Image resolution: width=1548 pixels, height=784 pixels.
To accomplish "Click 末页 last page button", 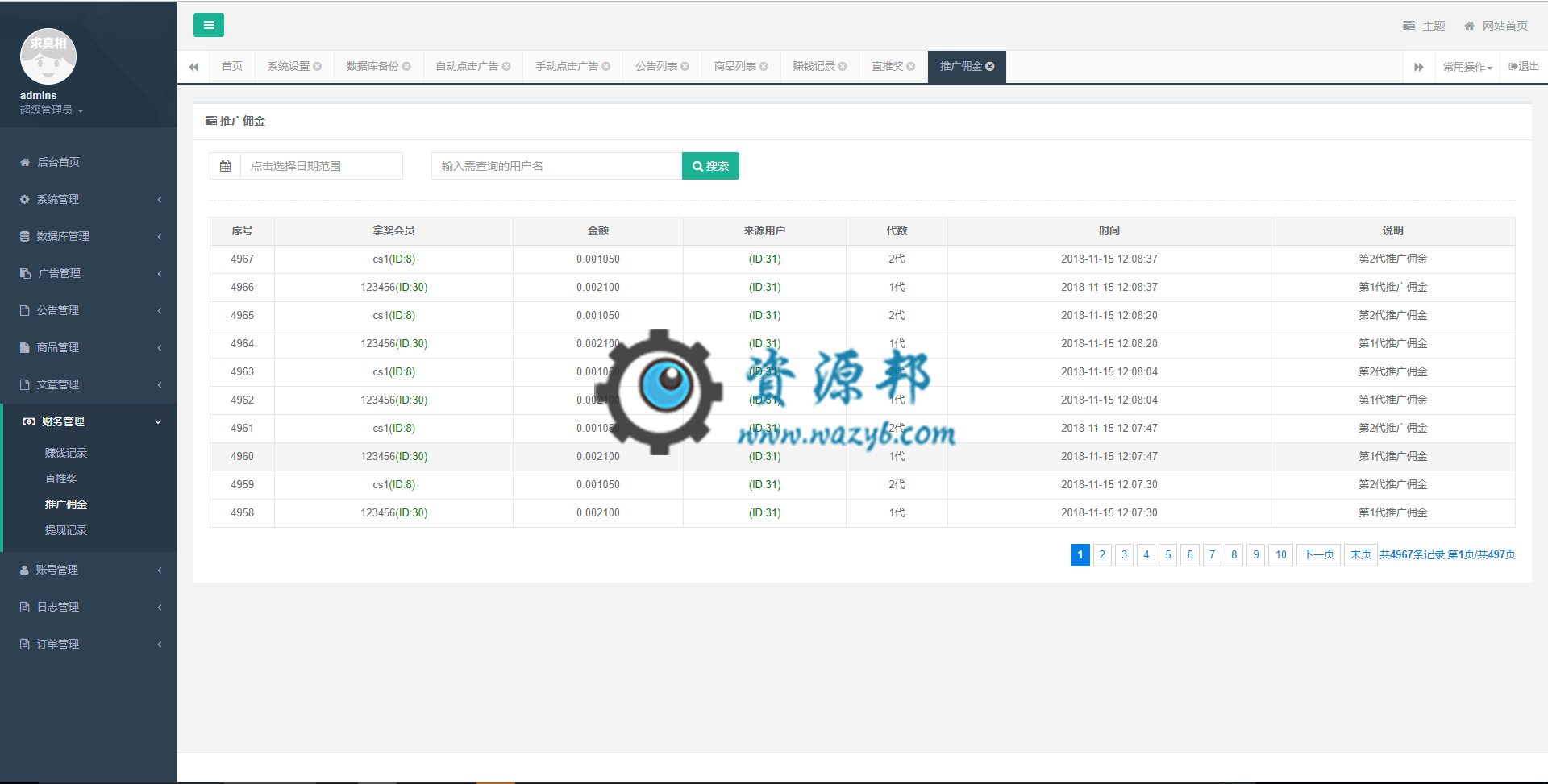I will click(1361, 554).
